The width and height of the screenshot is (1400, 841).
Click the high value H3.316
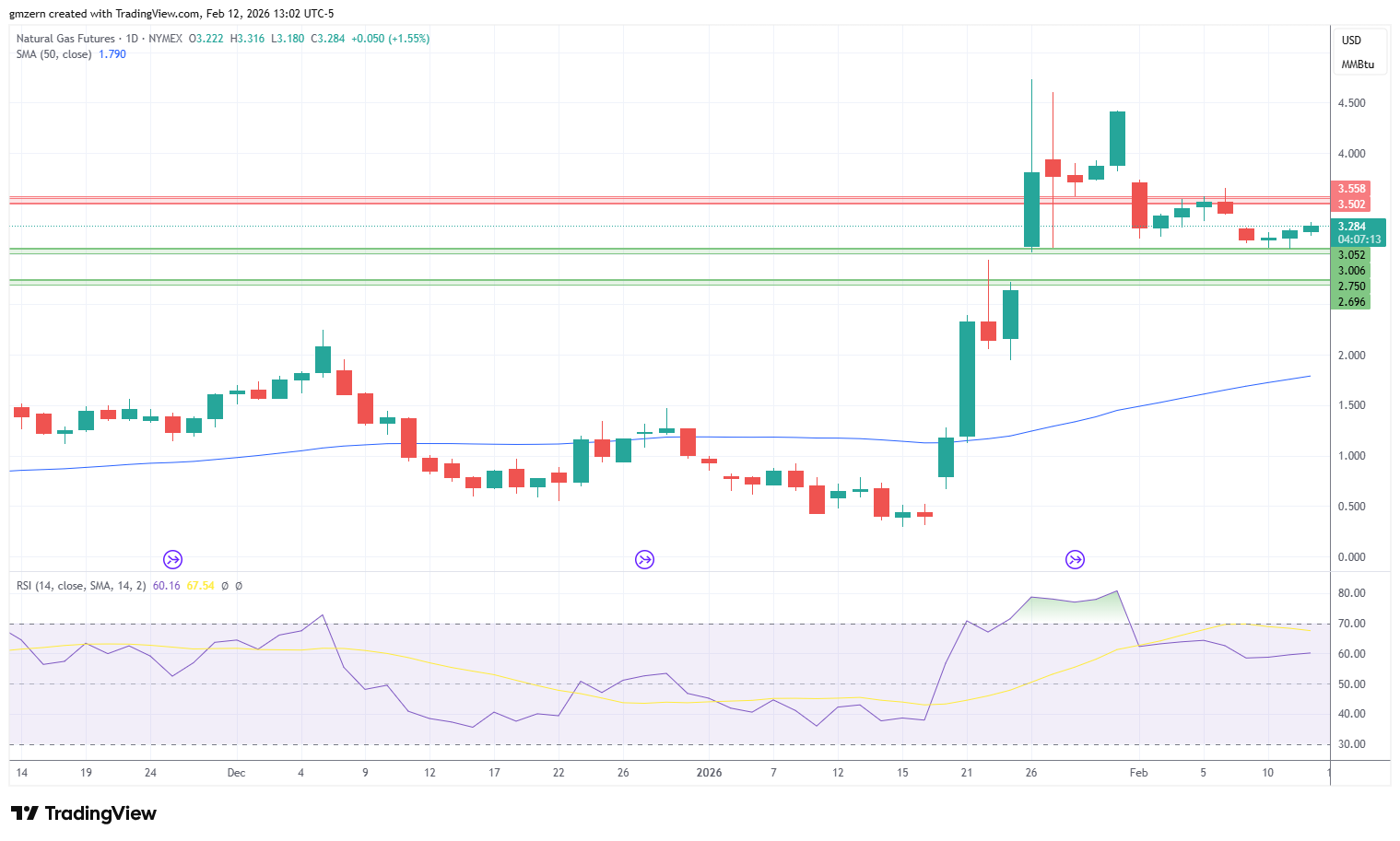coord(247,39)
